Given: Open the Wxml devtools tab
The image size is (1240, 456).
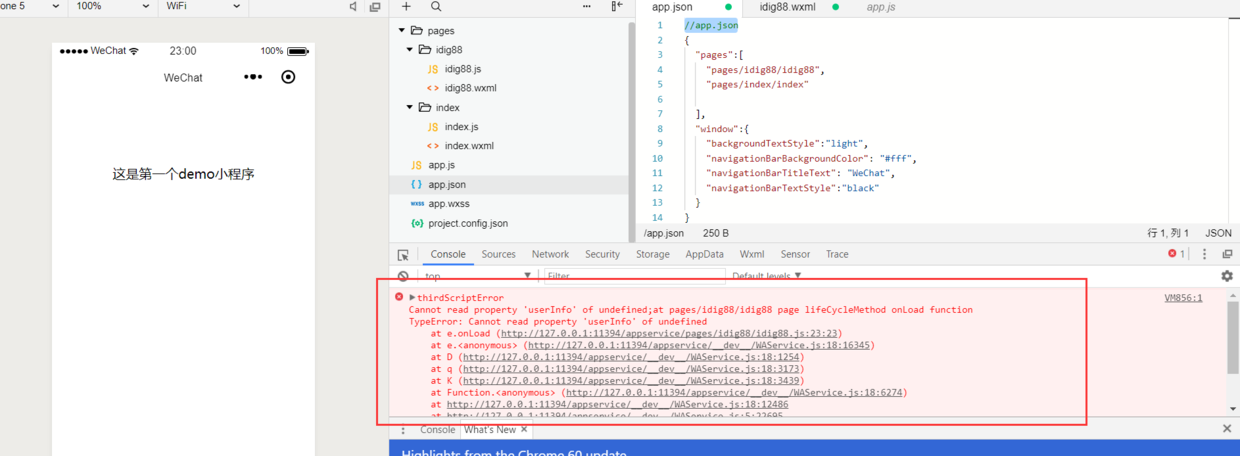Looking at the screenshot, I should 752,254.
